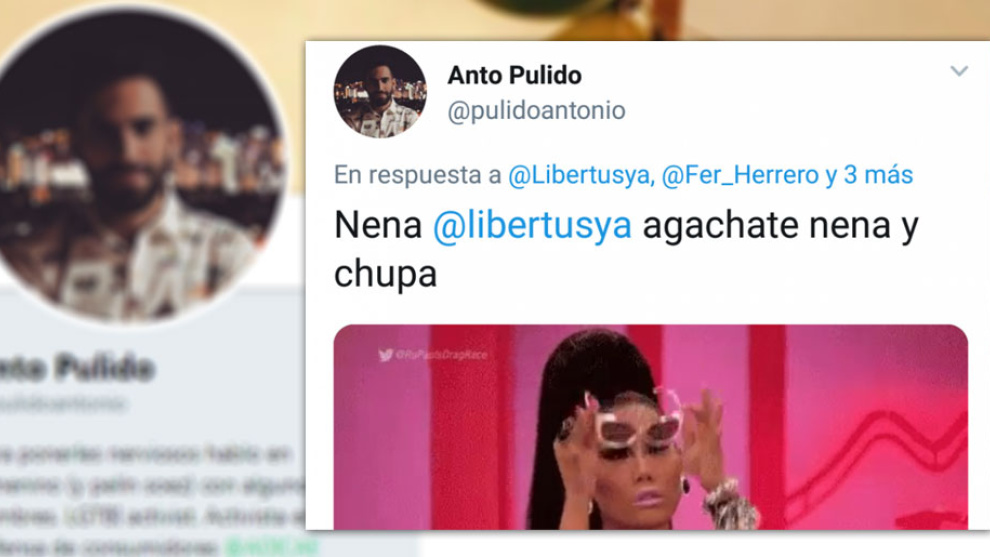
Task: Play the pink drag queen GIF
Action: click(x=650, y=428)
